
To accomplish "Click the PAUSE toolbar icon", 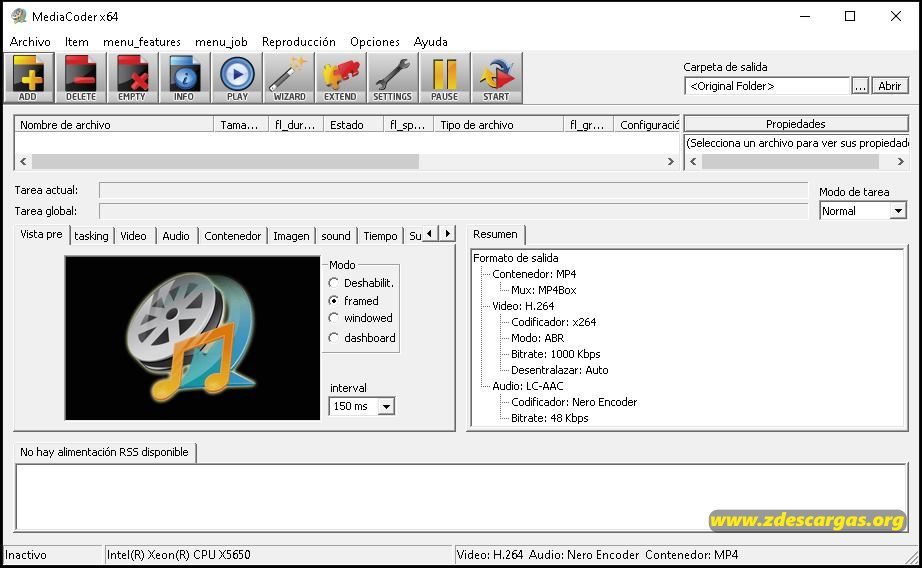I will point(445,78).
